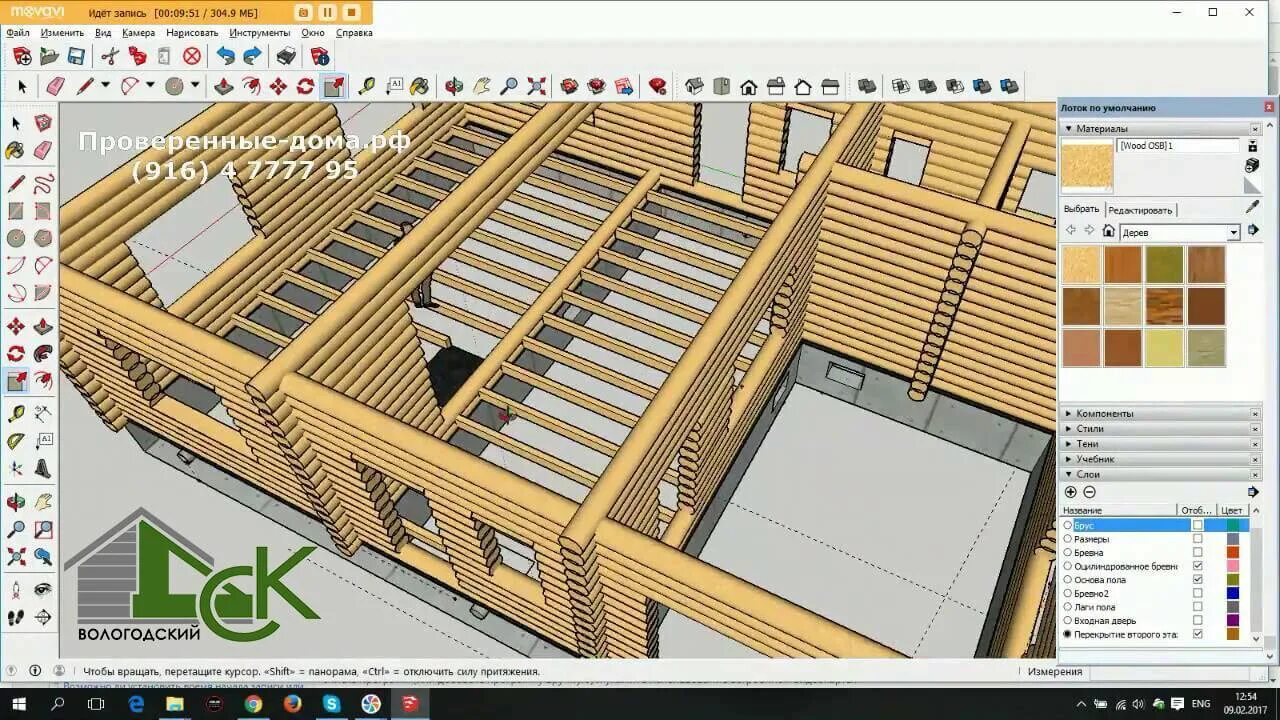Show the Бревно2 layer
This screenshot has width=1280, height=720.
(x=1197, y=593)
